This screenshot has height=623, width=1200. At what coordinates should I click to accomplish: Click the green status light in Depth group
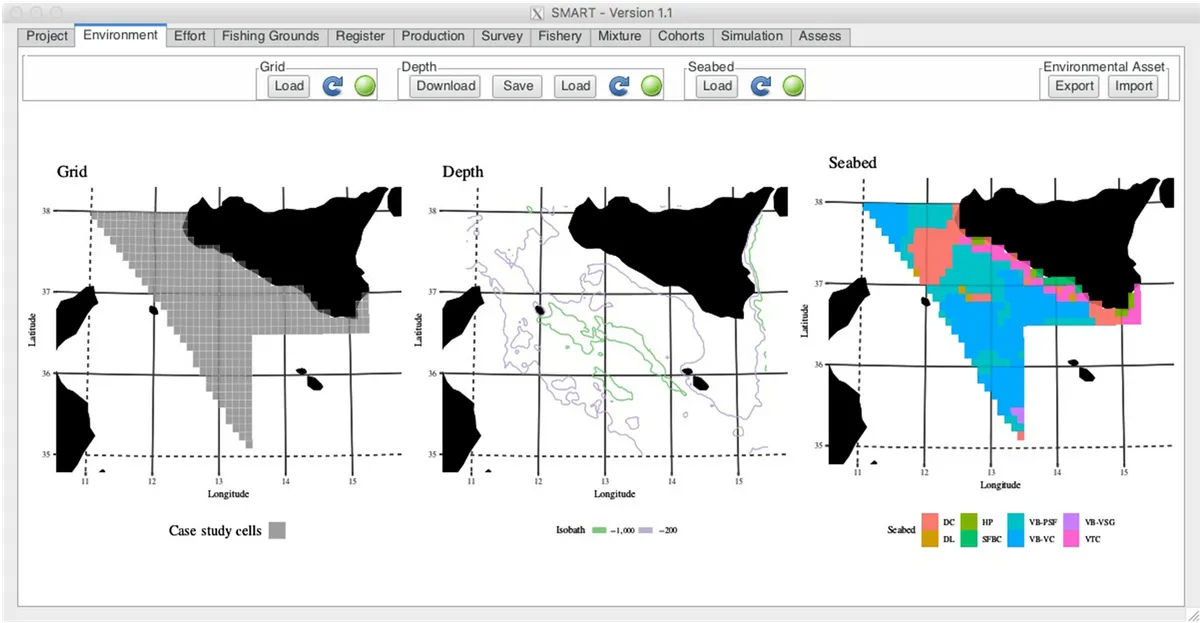651,86
